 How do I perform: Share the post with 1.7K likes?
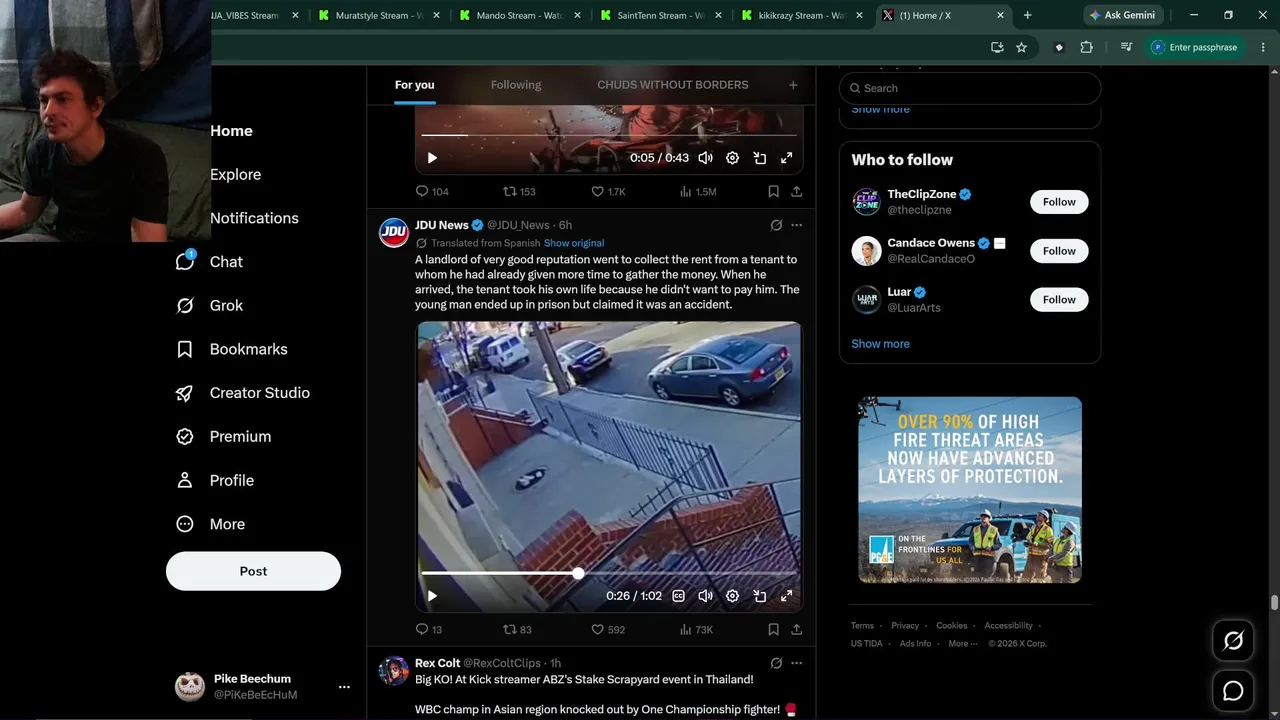click(x=796, y=192)
